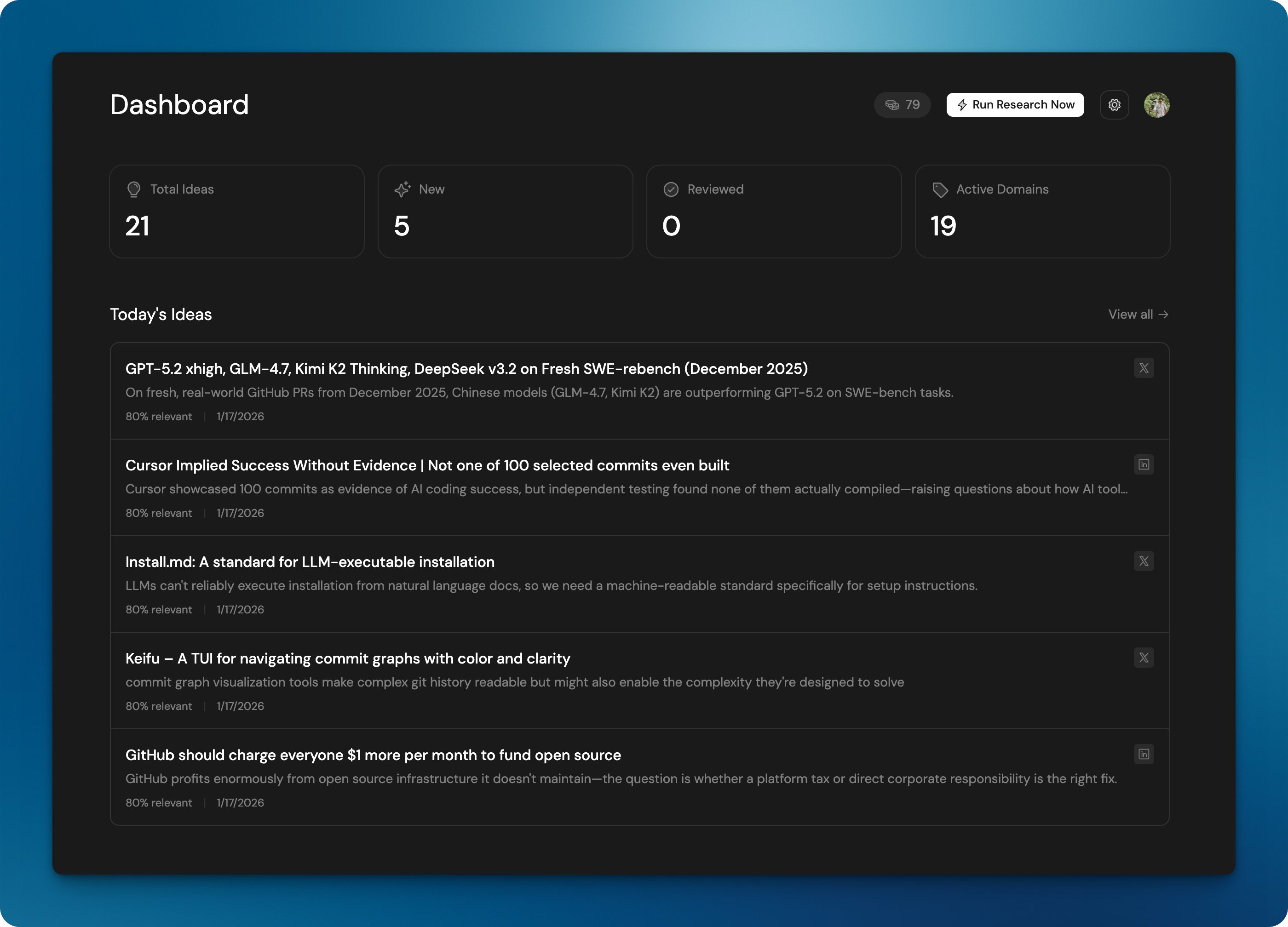Open settings via the gear icon

click(x=1114, y=105)
